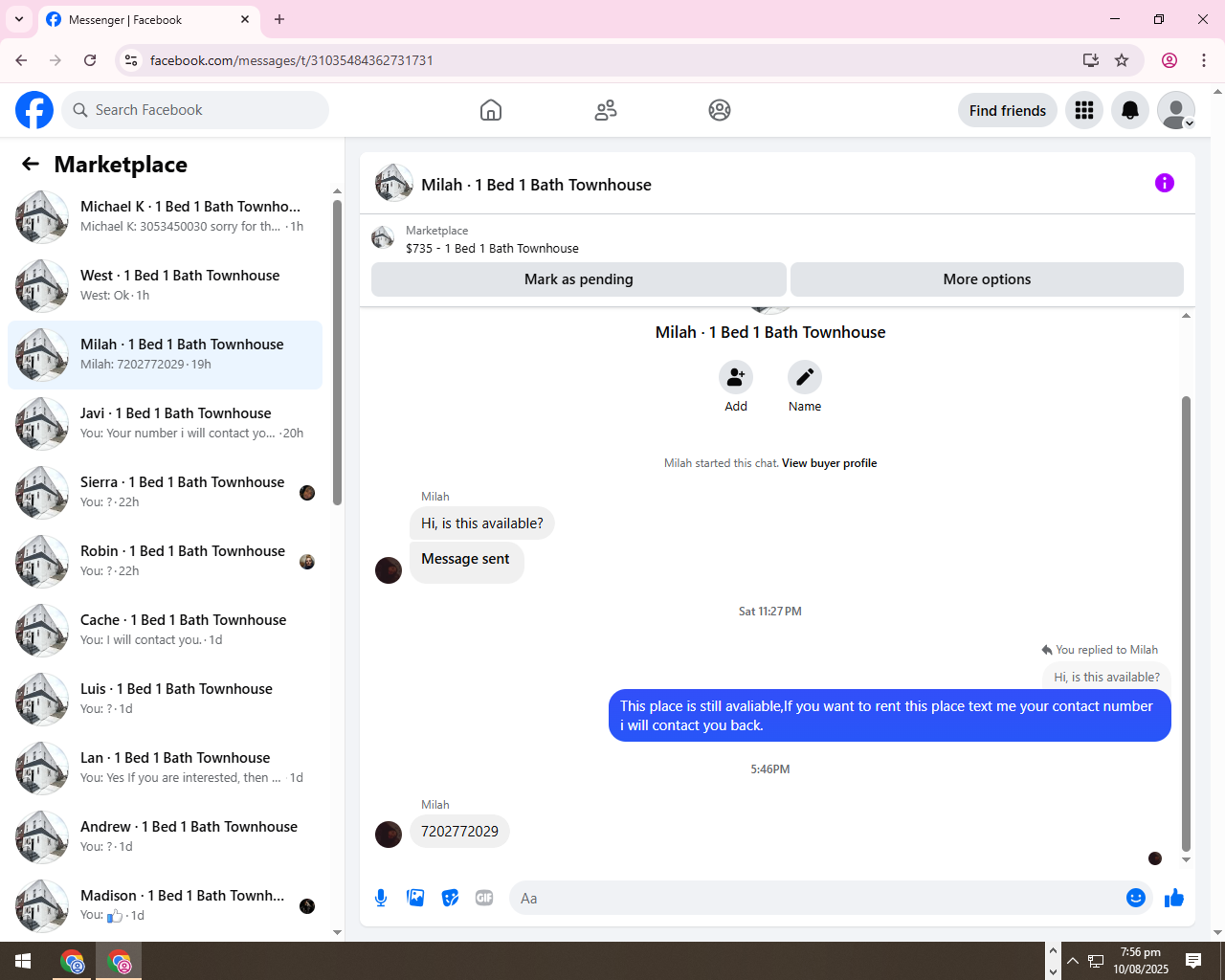
Task: Open the Facebook logo home link
Action: 34,110
